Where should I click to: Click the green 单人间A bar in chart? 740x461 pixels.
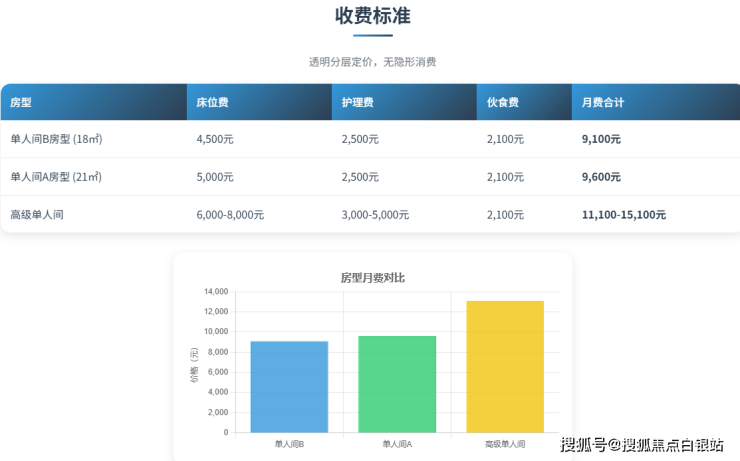click(397, 384)
